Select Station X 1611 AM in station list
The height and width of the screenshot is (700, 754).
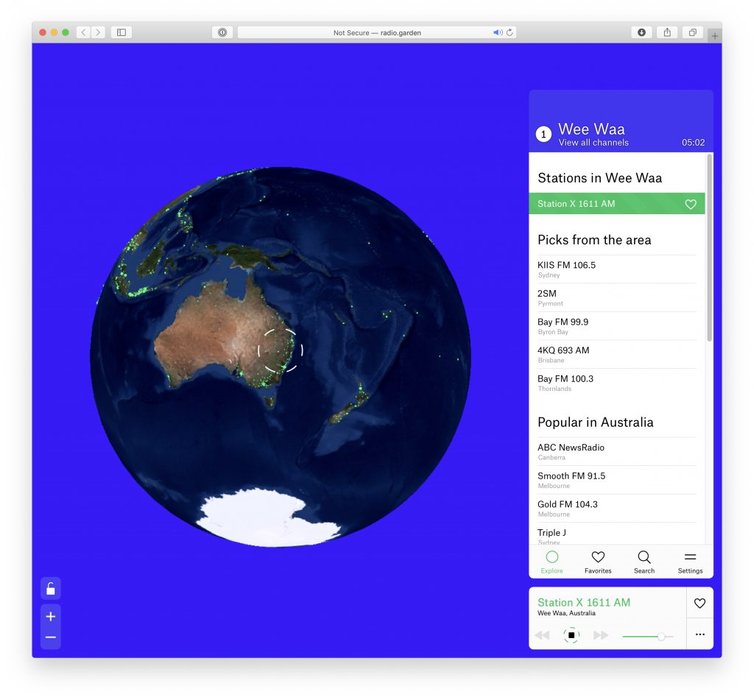click(x=617, y=204)
